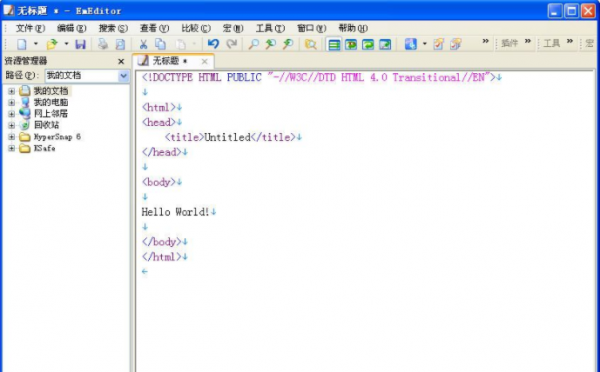Image resolution: width=600 pixels, height=372 pixels.
Task: Toggle Wrap by Characters icon
Action: click(351, 45)
